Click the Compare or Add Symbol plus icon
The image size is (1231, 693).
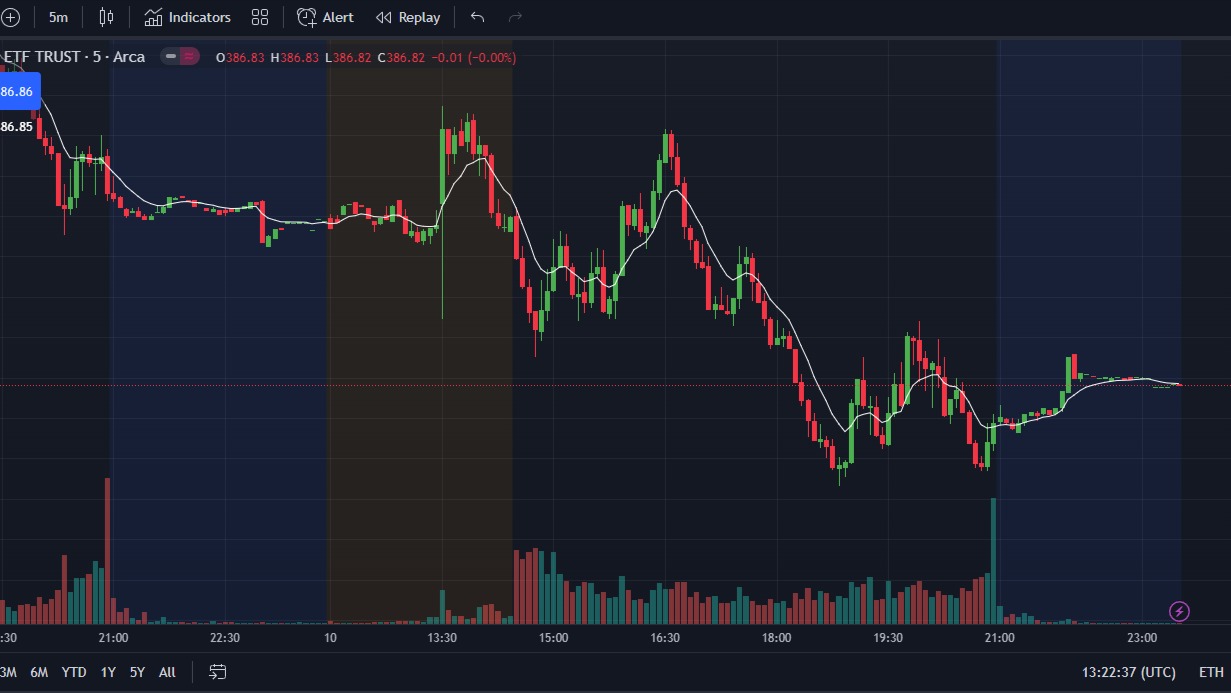[x=10, y=17]
